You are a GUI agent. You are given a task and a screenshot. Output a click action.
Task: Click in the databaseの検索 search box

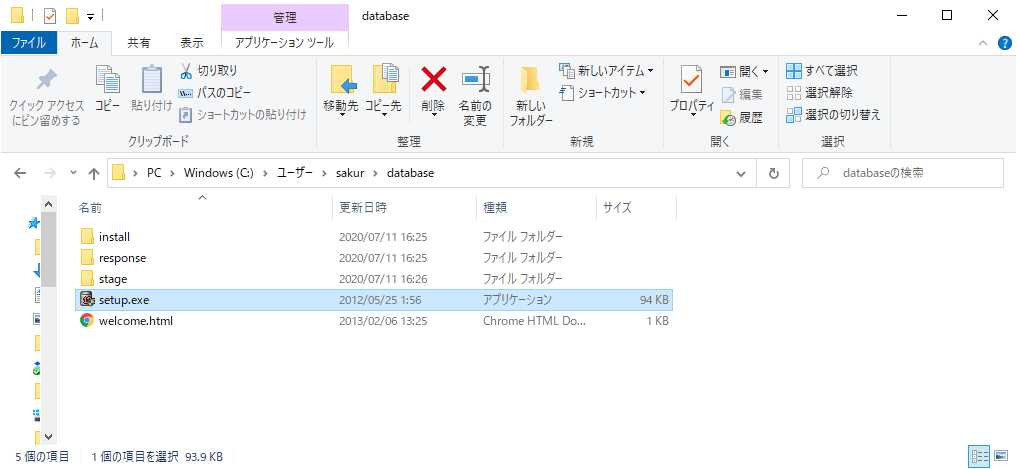903,174
